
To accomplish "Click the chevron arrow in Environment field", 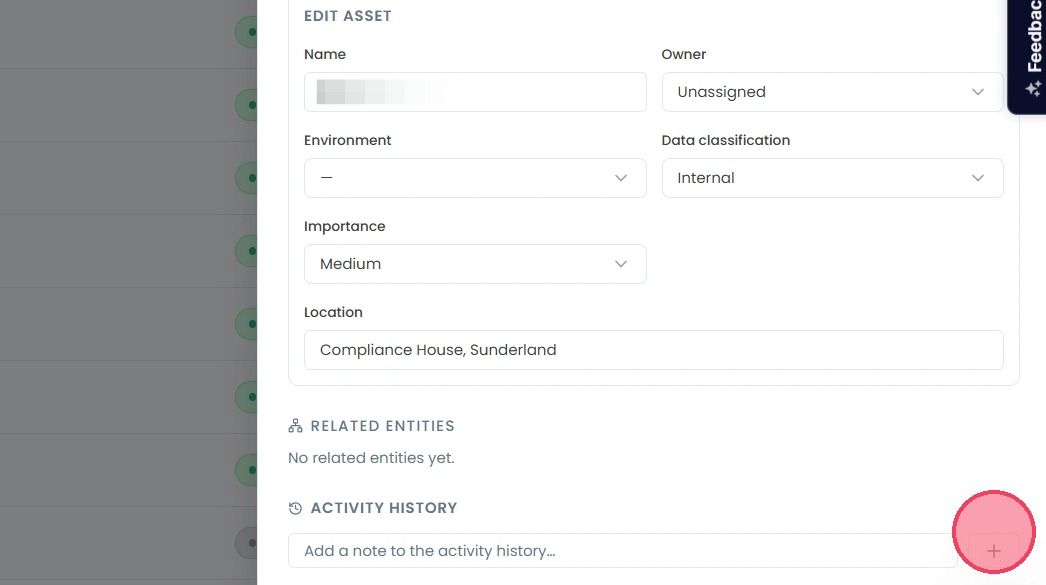I will tap(620, 178).
